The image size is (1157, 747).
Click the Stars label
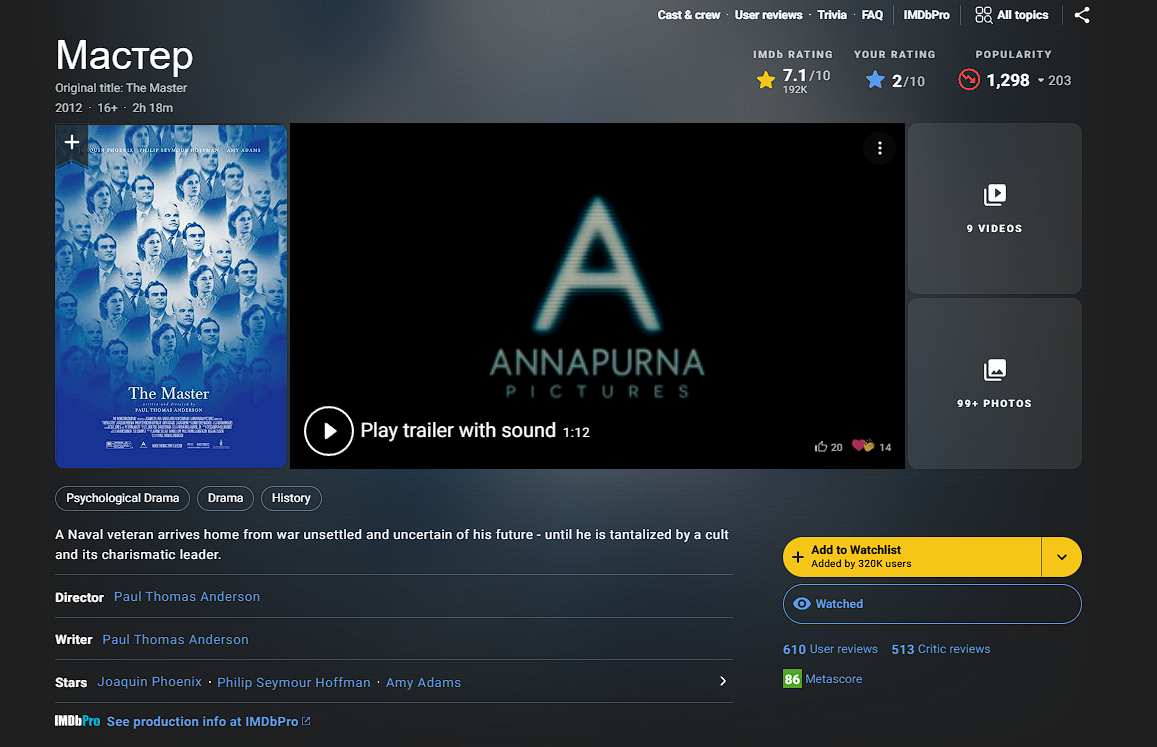[x=71, y=683]
